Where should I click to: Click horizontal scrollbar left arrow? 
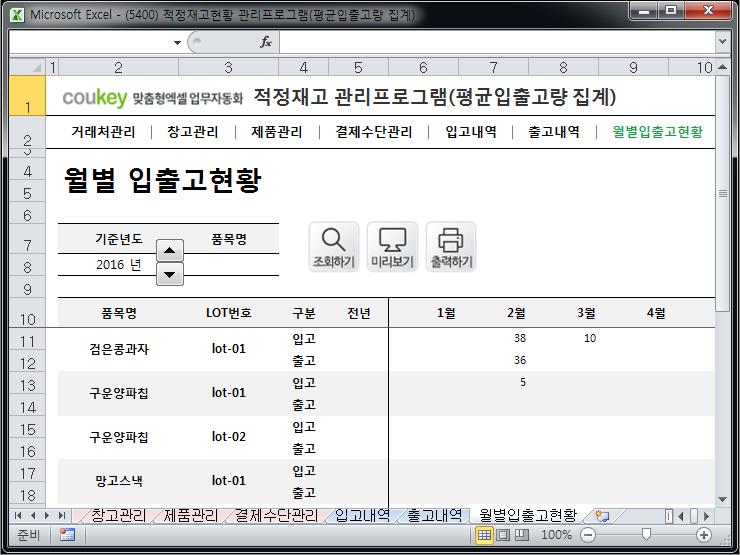coord(681,516)
